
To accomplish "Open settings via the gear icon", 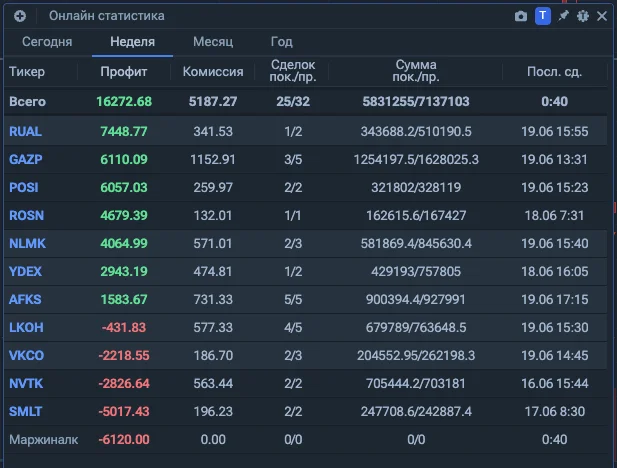I will point(583,16).
